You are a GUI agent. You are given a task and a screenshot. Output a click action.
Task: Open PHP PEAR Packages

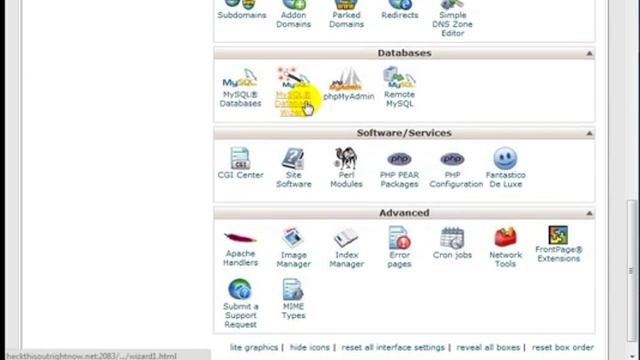pos(399,169)
